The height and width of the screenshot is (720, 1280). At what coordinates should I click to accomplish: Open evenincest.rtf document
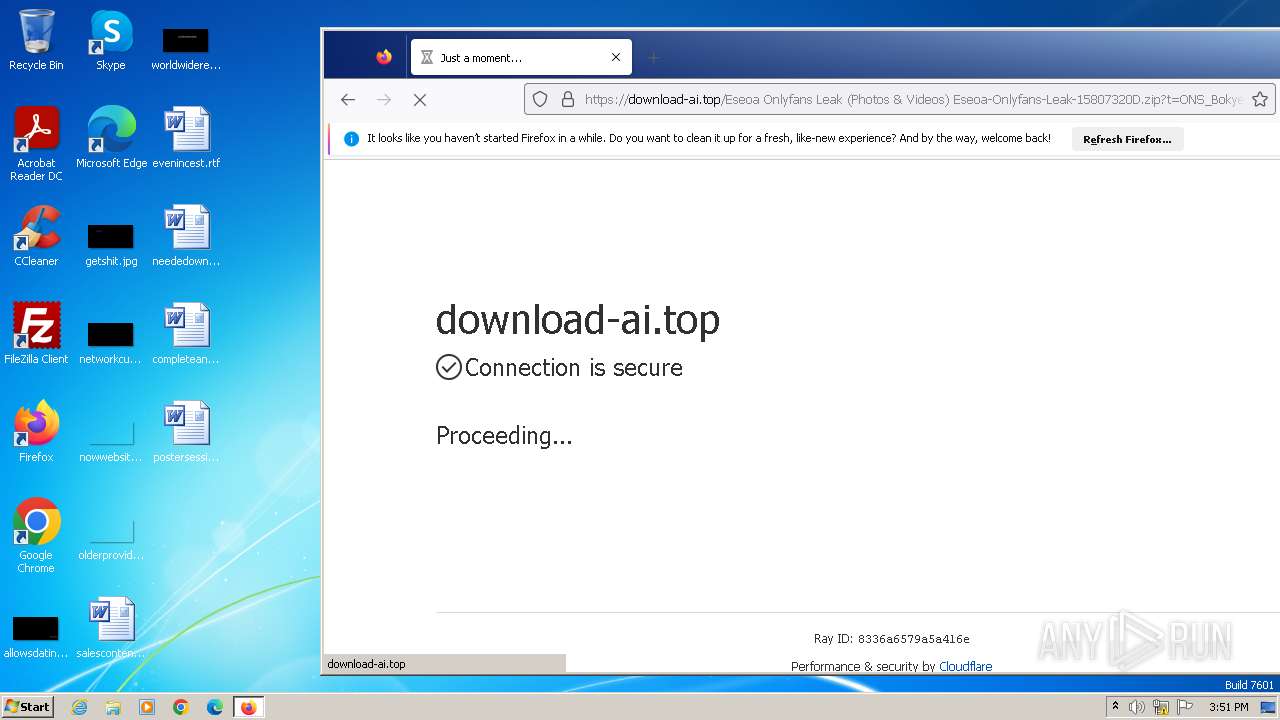click(186, 137)
